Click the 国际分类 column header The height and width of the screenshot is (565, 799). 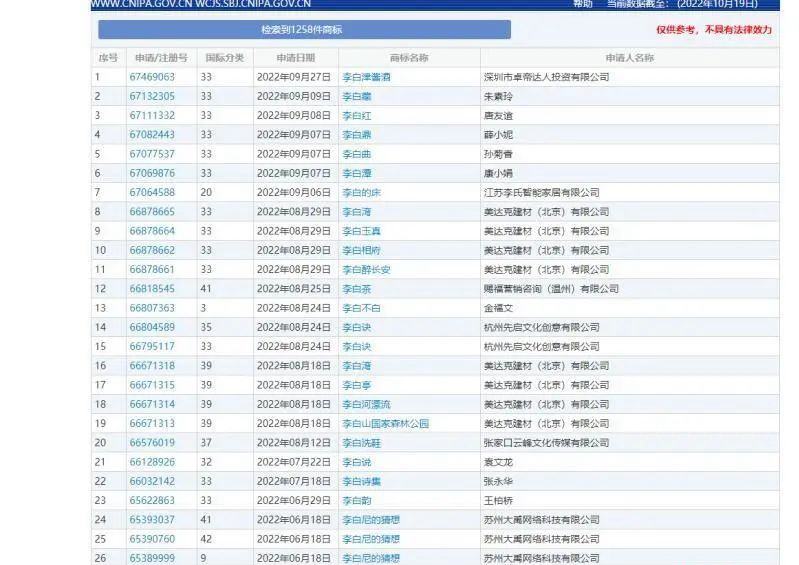tap(225, 58)
